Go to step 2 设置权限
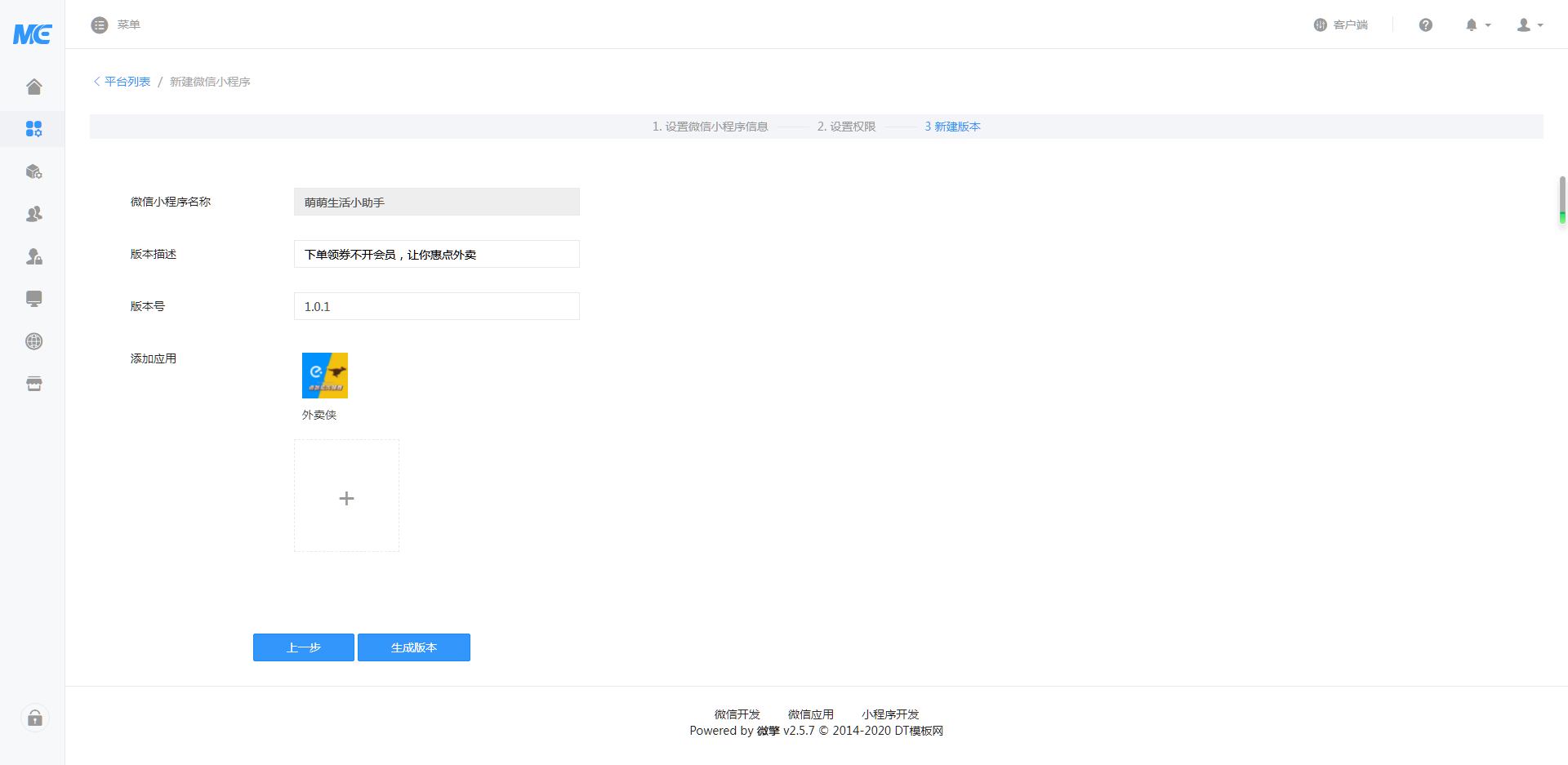The height and width of the screenshot is (765, 1568). tap(846, 127)
